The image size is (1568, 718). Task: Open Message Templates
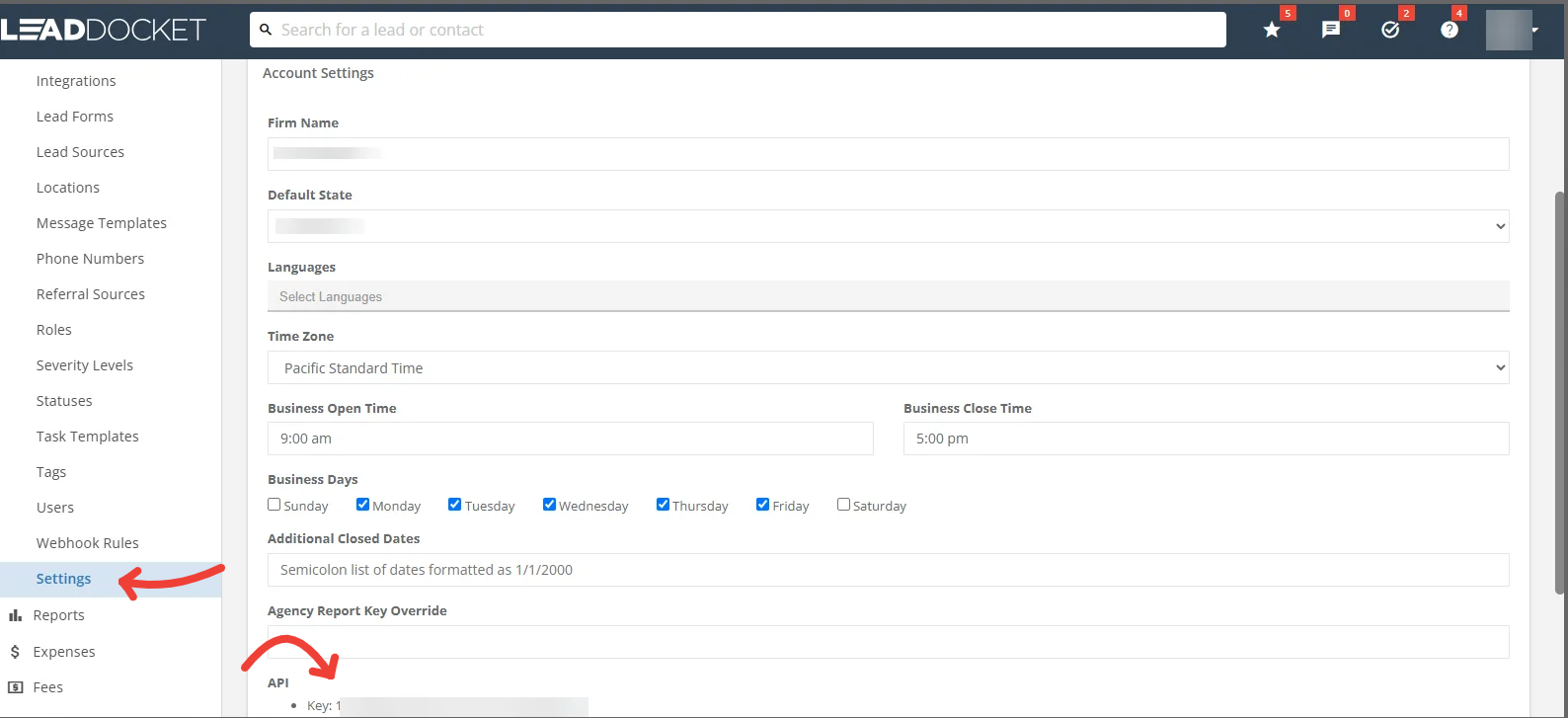coord(102,223)
